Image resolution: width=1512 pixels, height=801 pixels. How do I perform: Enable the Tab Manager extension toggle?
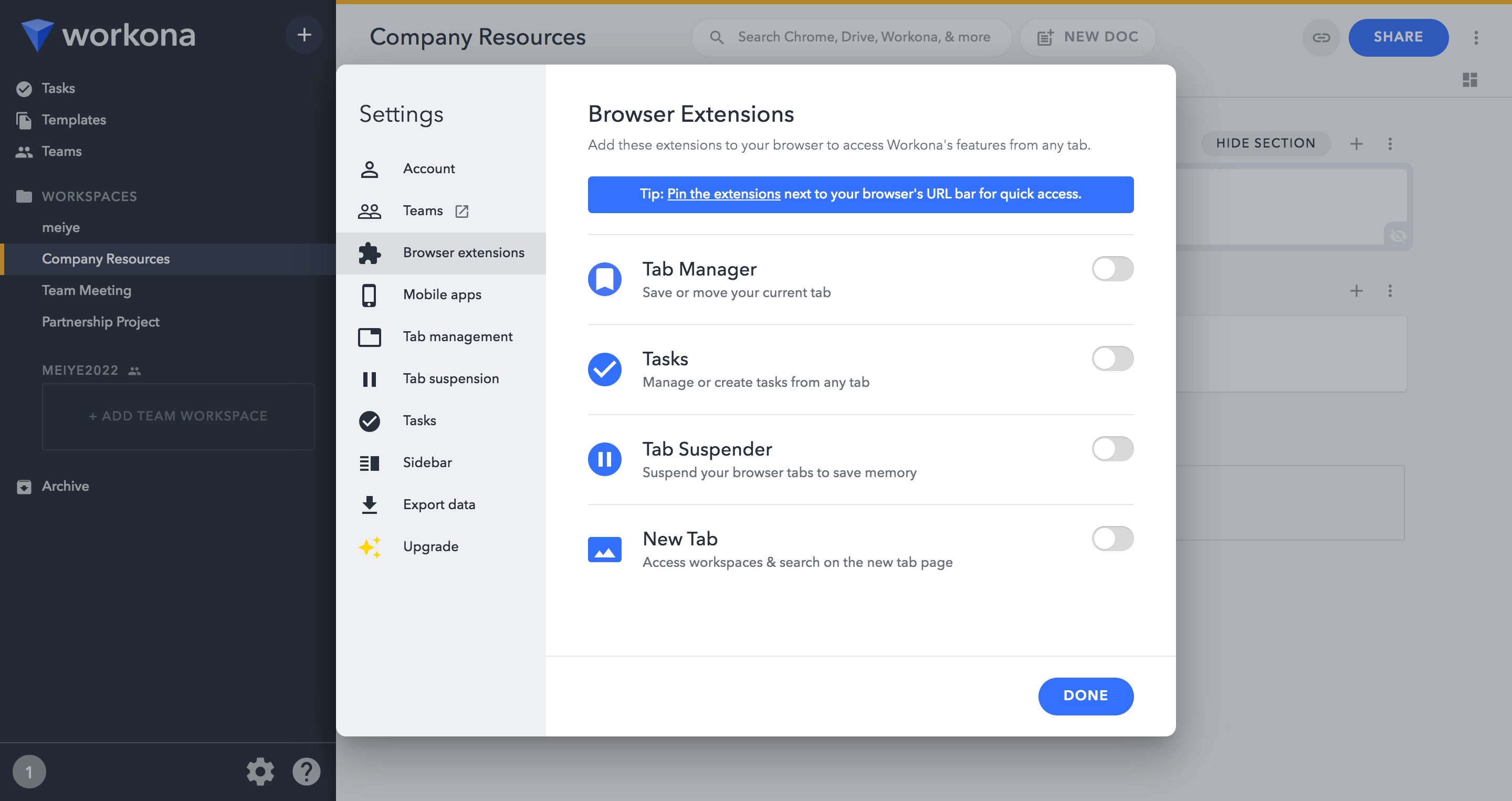1112,269
